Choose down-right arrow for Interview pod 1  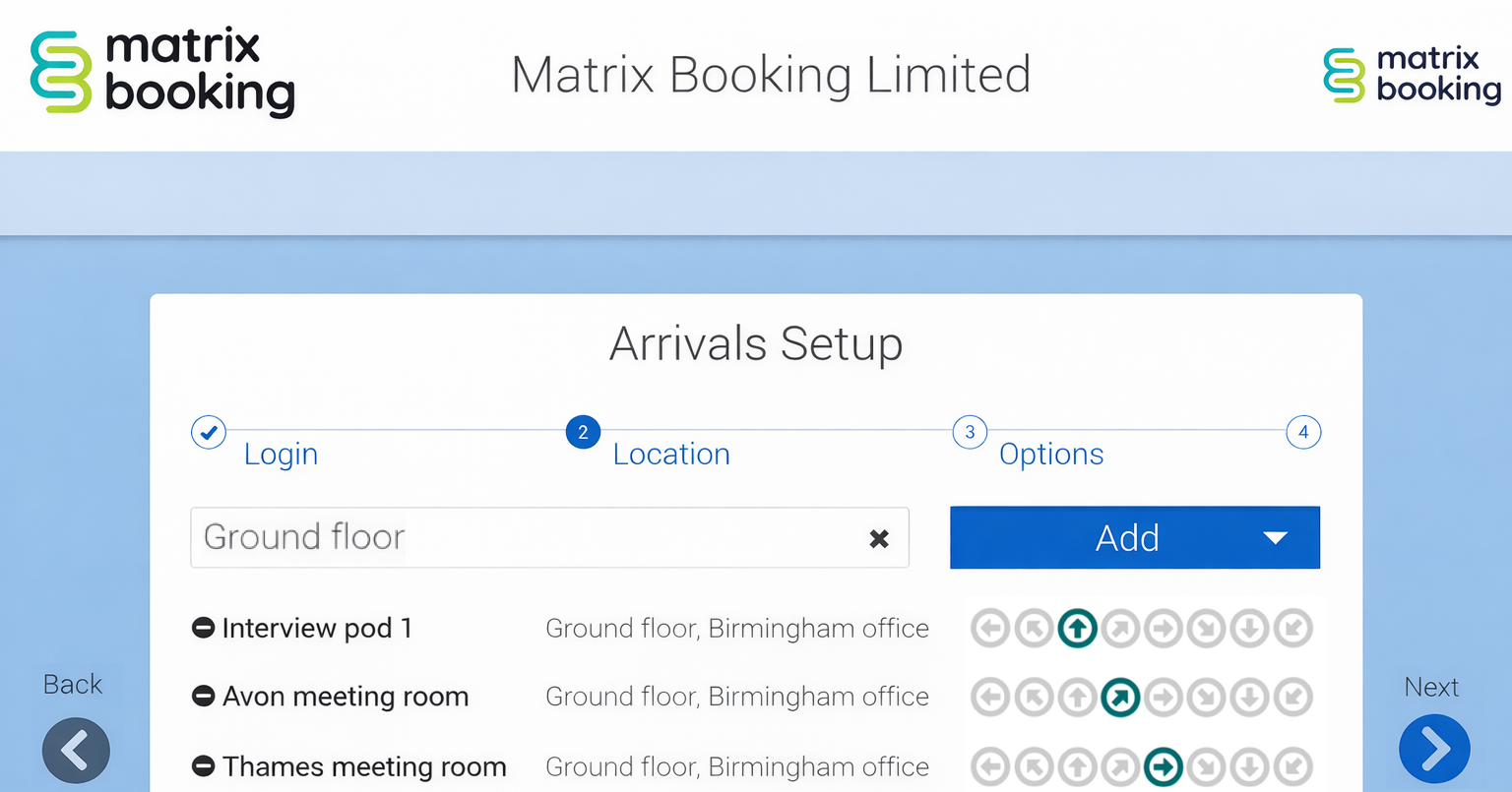pos(1206,628)
